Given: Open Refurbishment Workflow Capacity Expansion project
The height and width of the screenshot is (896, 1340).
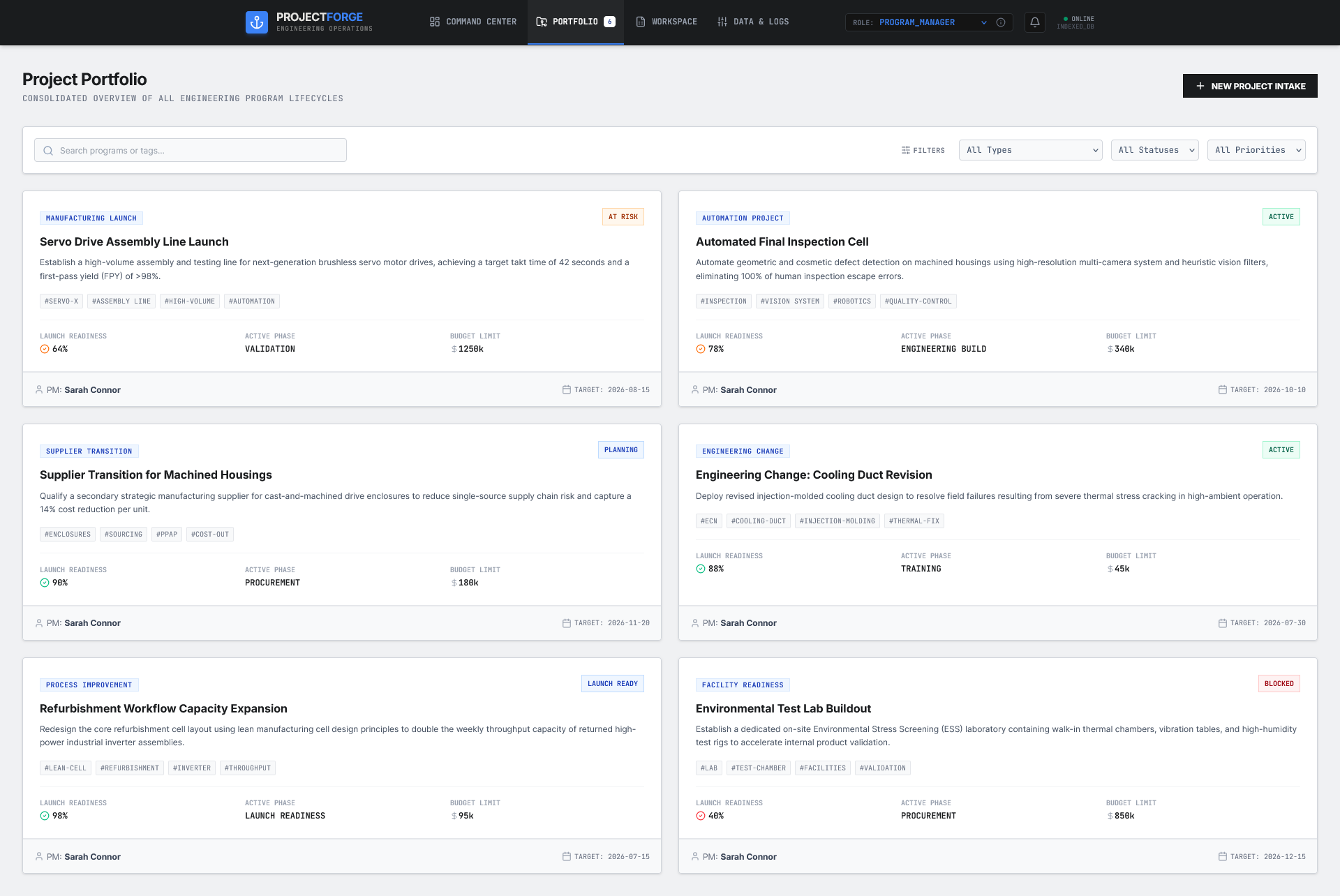Looking at the screenshot, I should (163, 708).
